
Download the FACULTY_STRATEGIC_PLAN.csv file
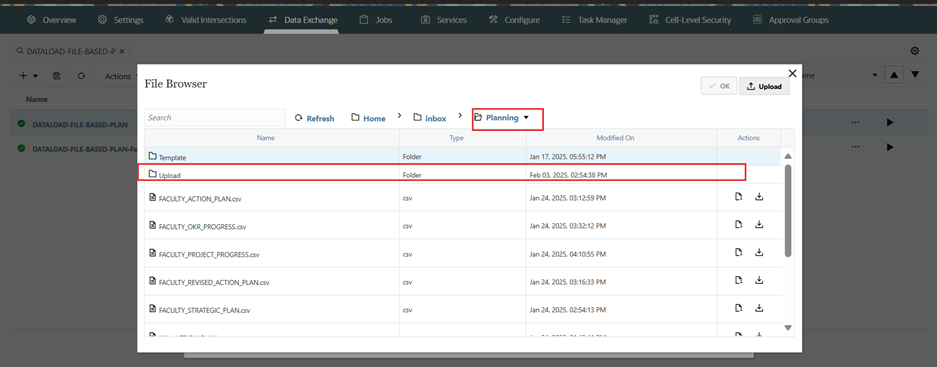759,308
